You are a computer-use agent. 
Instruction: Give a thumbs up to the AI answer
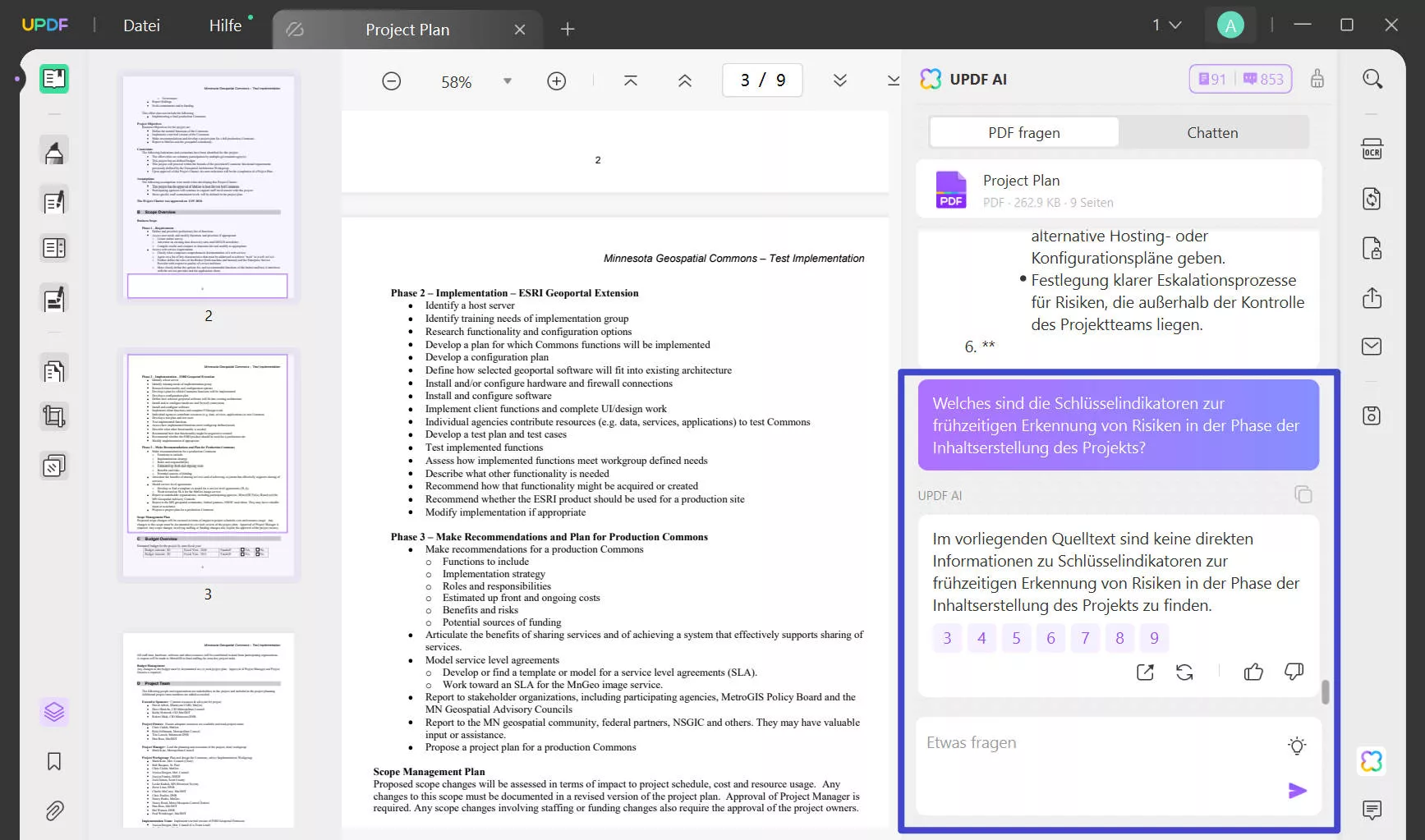click(x=1254, y=672)
